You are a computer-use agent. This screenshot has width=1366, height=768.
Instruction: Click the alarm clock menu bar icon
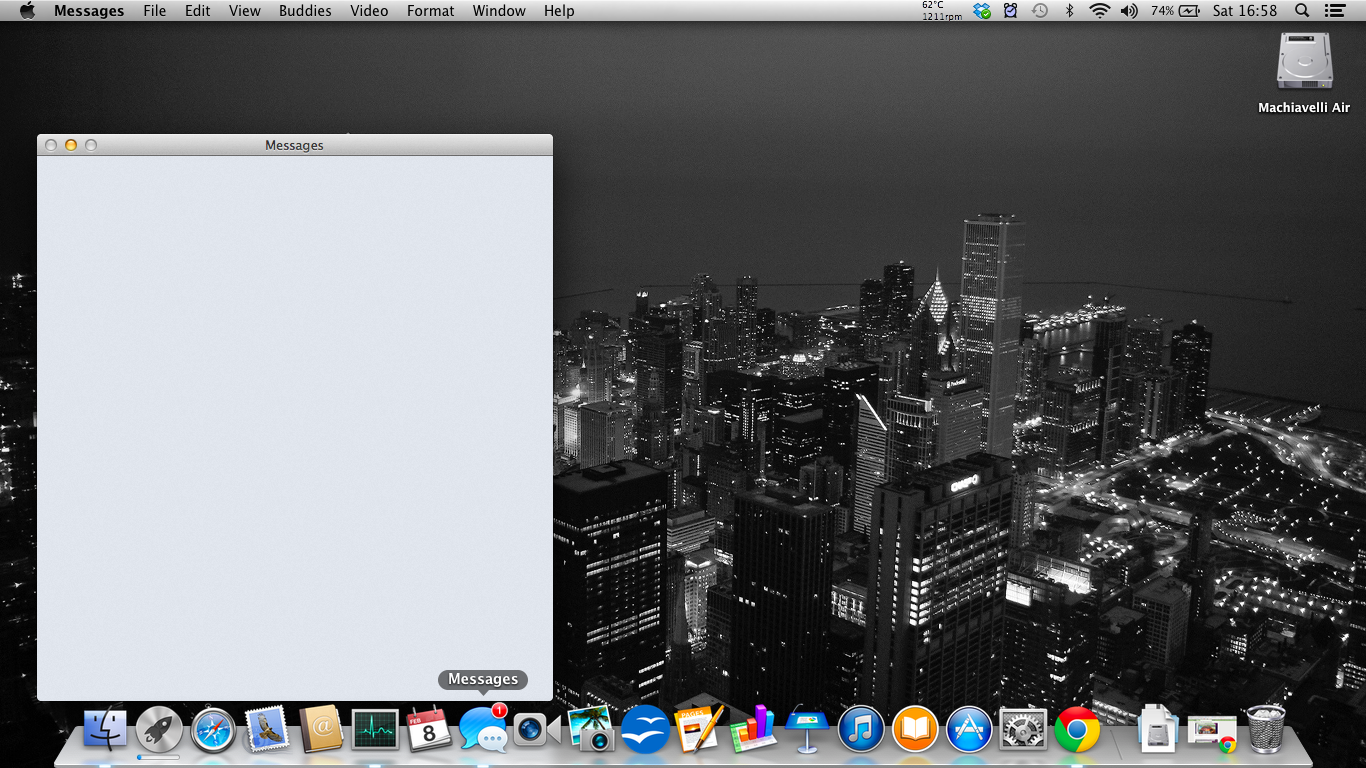(x=1010, y=11)
